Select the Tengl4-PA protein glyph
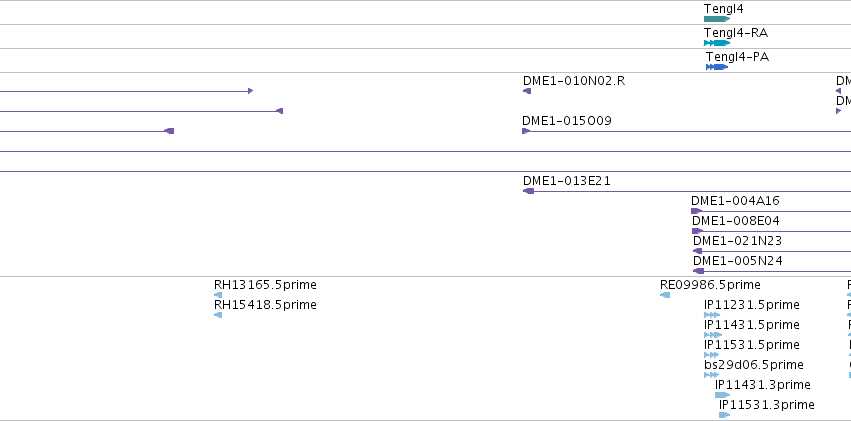851x421 pixels. (717, 67)
